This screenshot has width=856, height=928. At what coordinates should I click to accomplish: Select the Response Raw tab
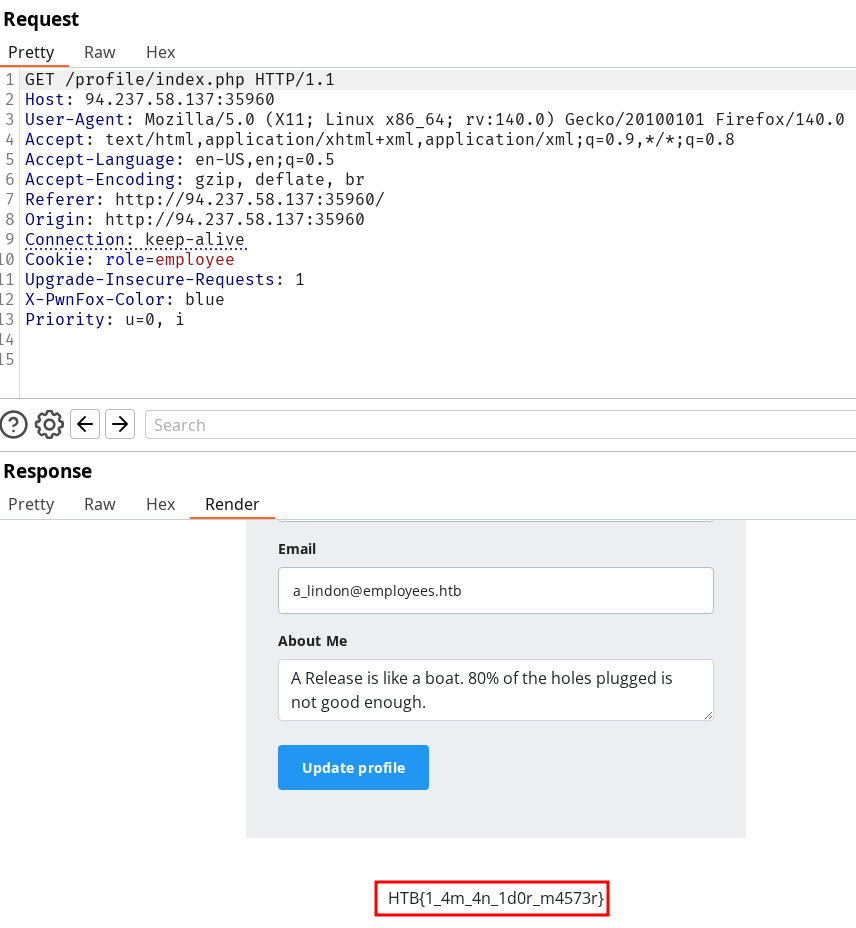point(99,504)
